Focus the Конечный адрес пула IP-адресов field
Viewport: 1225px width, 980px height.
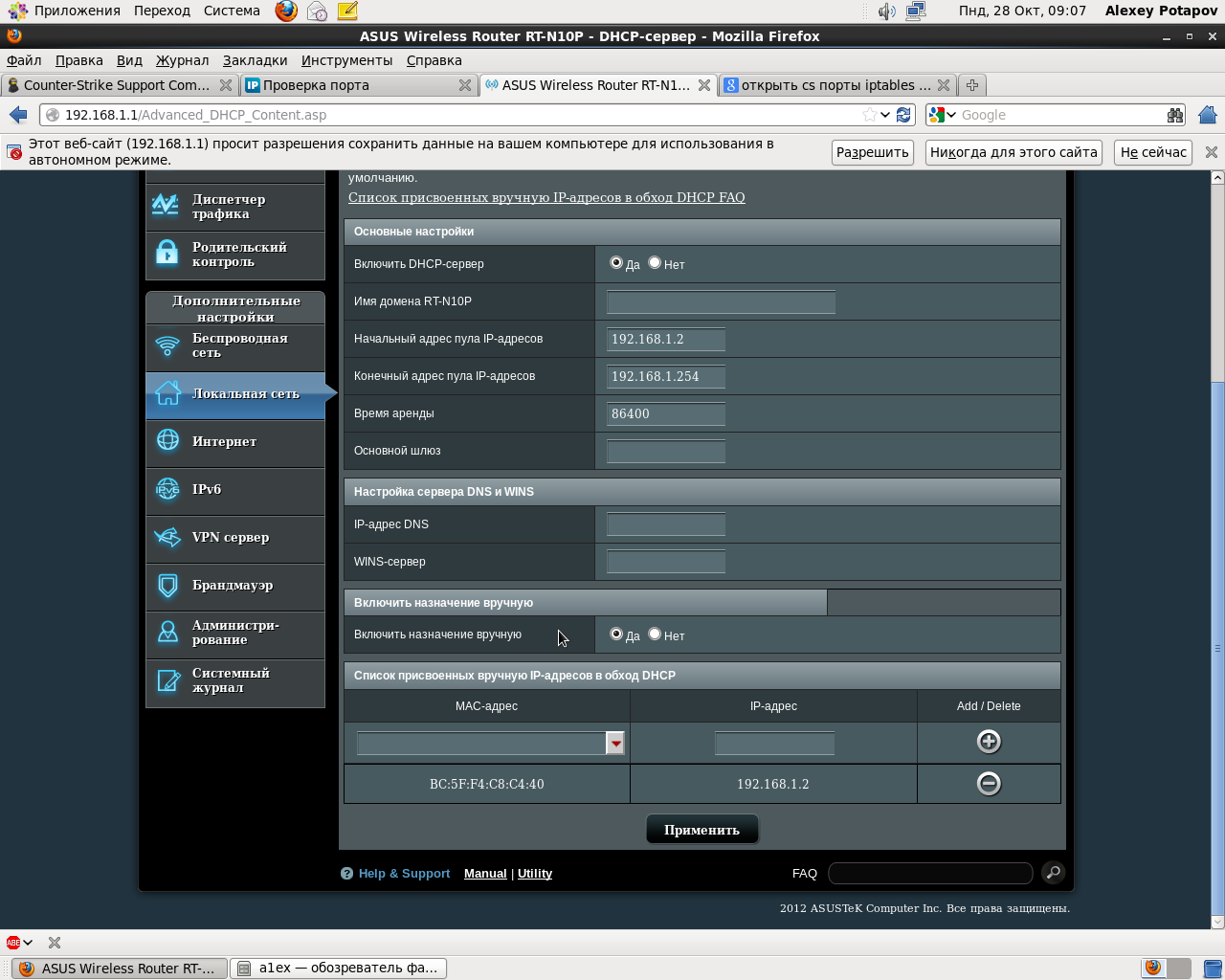tap(666, 377)
